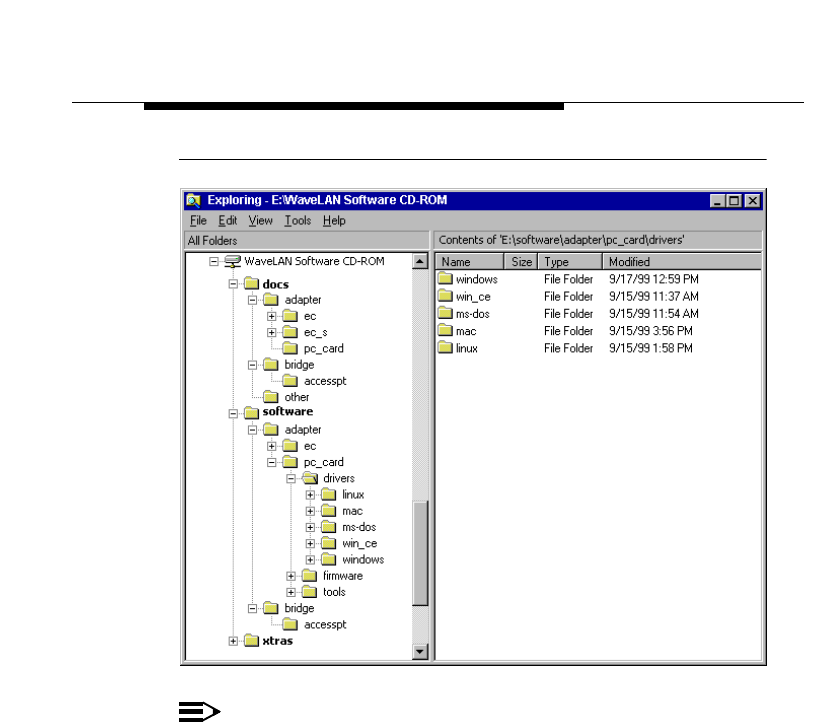Viewport: 838px width, 722px height.
Task: Select mac folder icon in contents list
Action: point(445,330)
